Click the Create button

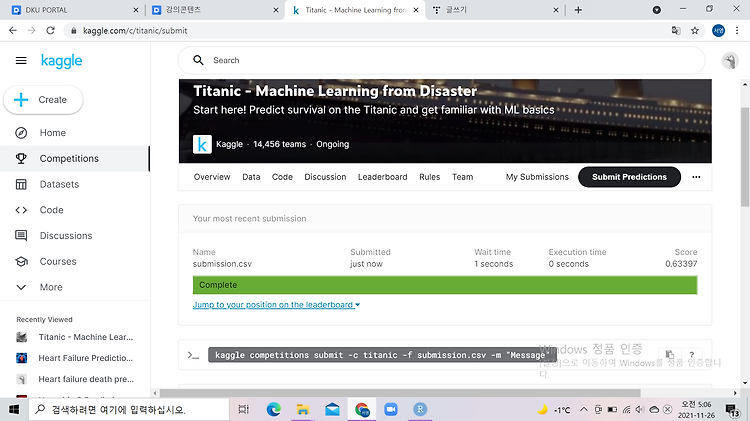click(x=43, y=100)
